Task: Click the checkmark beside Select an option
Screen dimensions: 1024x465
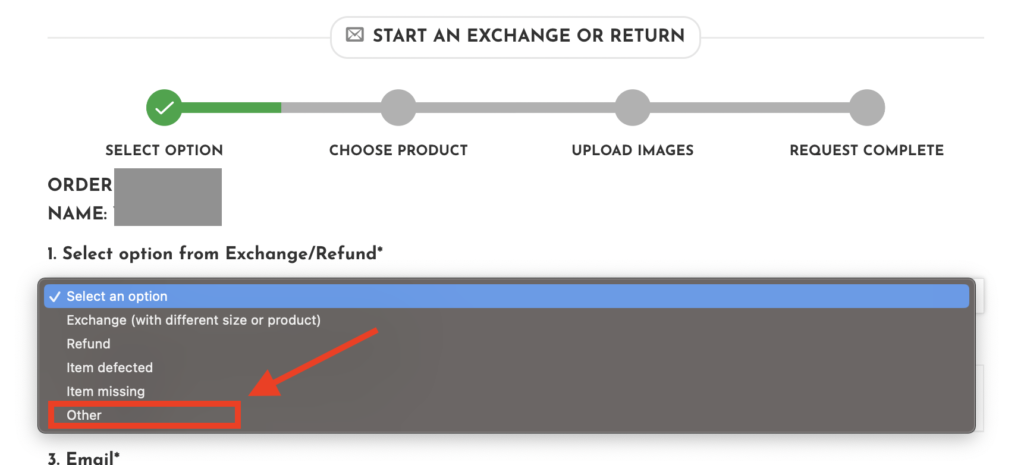Action: coord(55,296)
